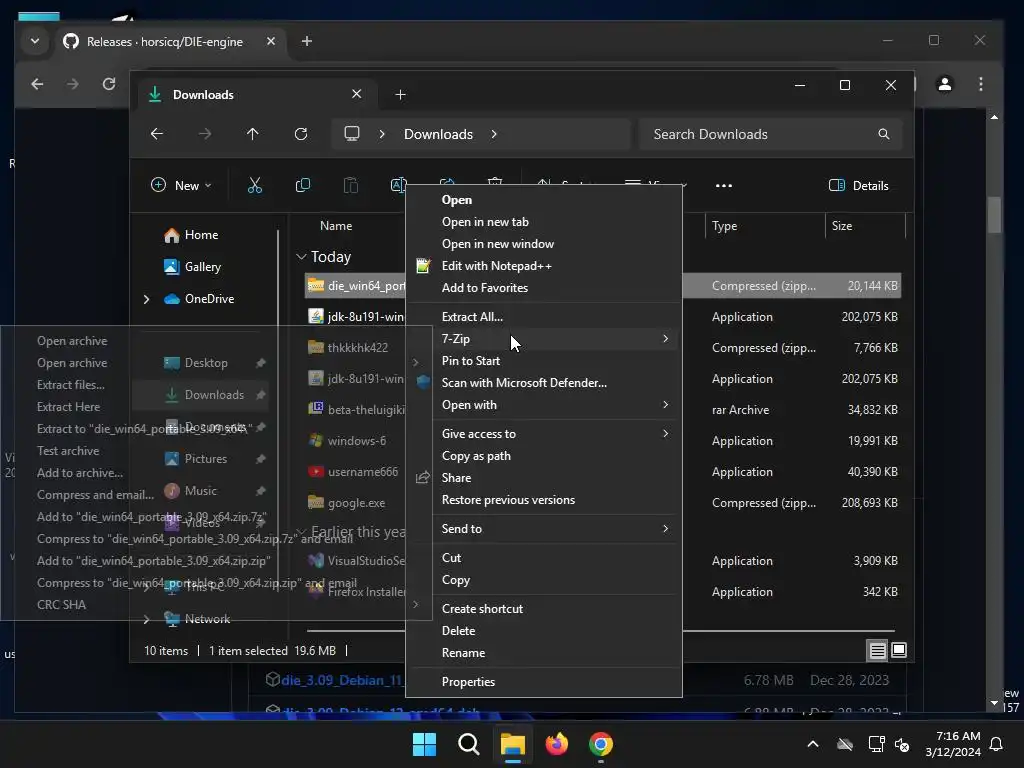Sort by the Name column header

click(336, 226)
